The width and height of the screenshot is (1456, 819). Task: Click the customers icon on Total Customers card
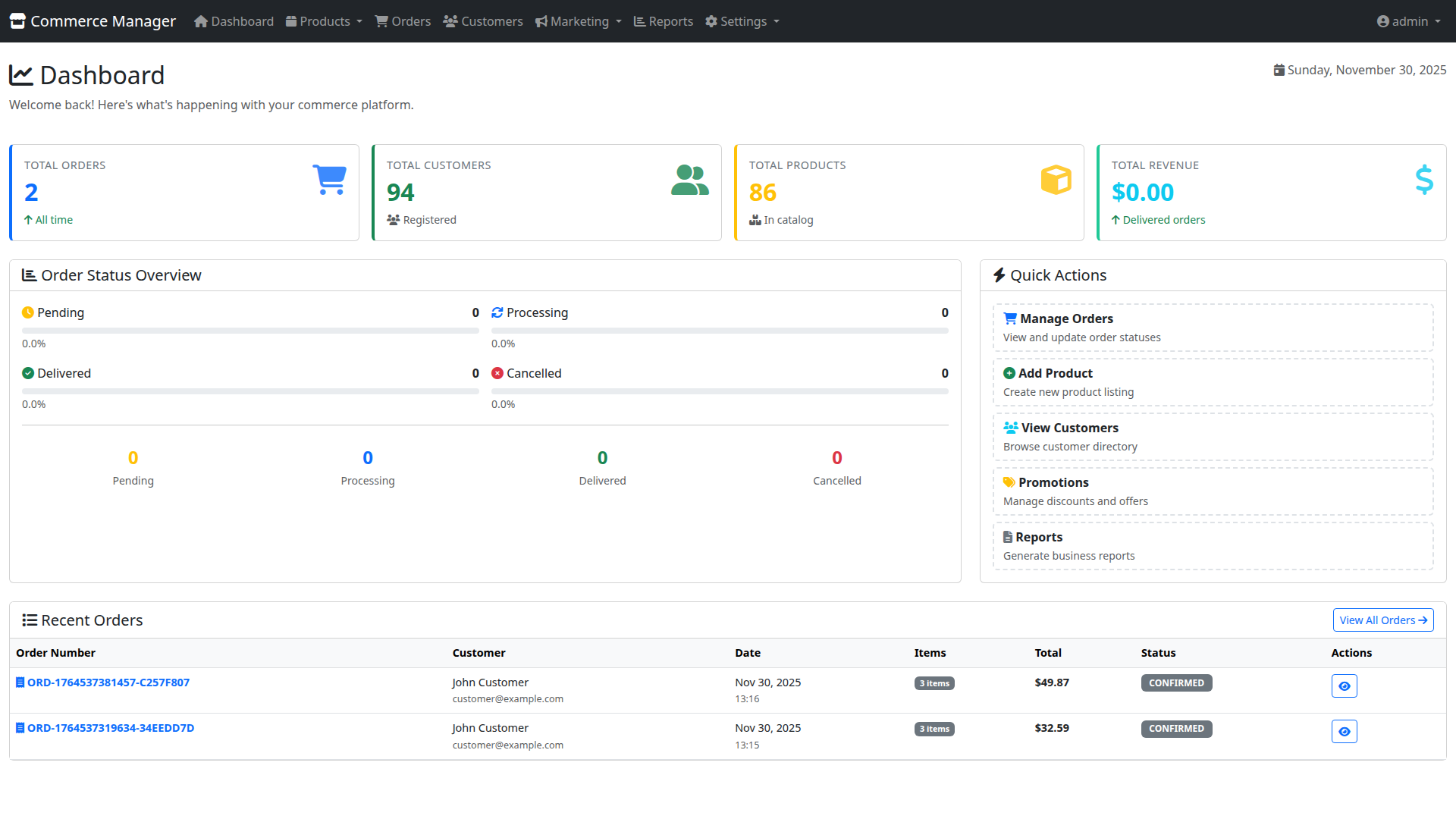(689, 180)
